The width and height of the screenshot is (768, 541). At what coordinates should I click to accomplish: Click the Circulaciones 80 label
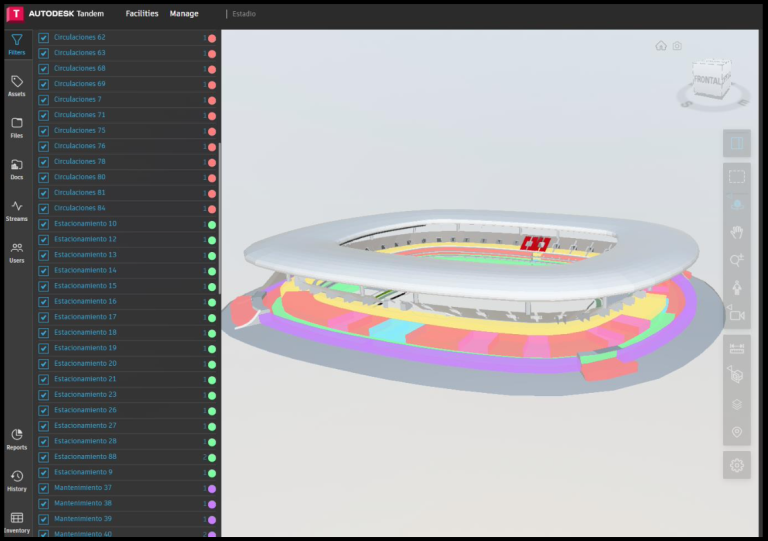click(79, 177)
